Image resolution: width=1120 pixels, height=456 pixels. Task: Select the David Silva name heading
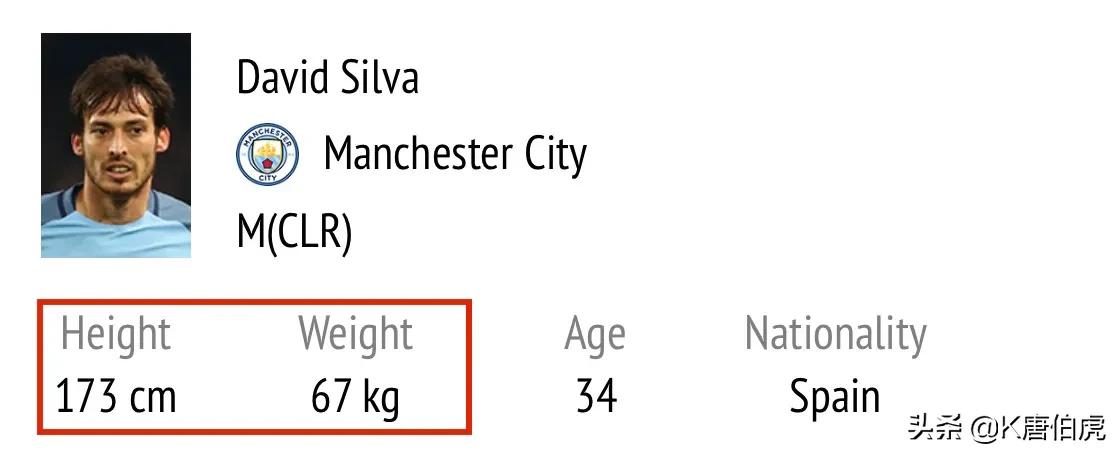pos(327,78)
